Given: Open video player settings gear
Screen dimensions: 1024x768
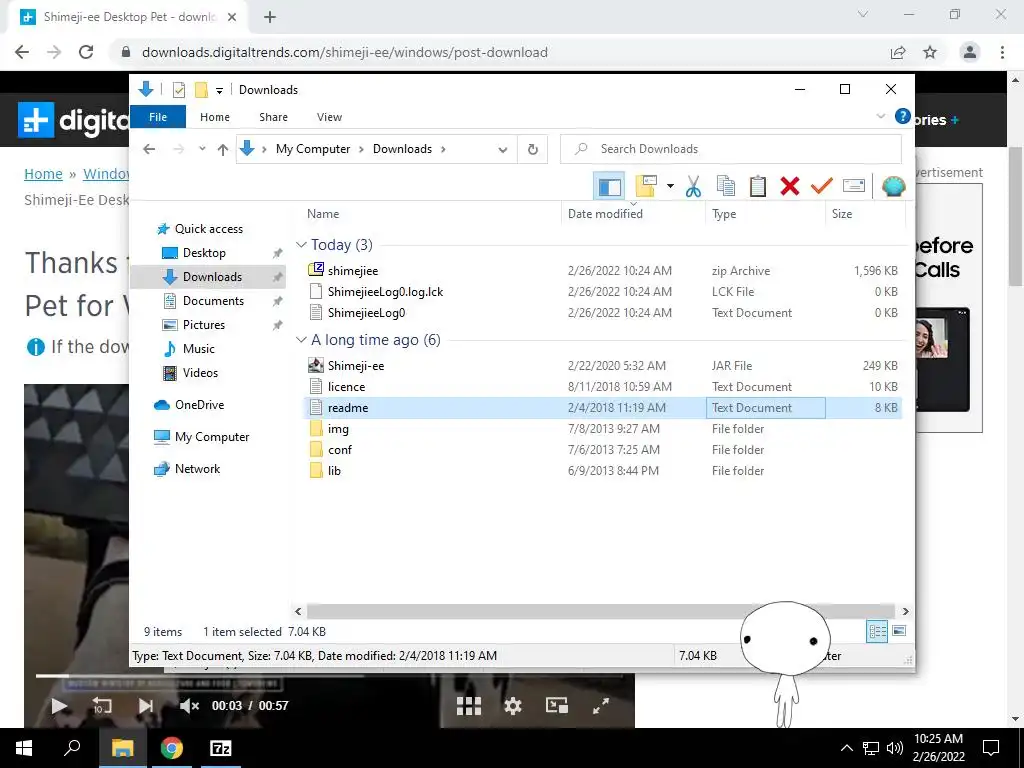Looking at the screenshot, I should point(513,705).
